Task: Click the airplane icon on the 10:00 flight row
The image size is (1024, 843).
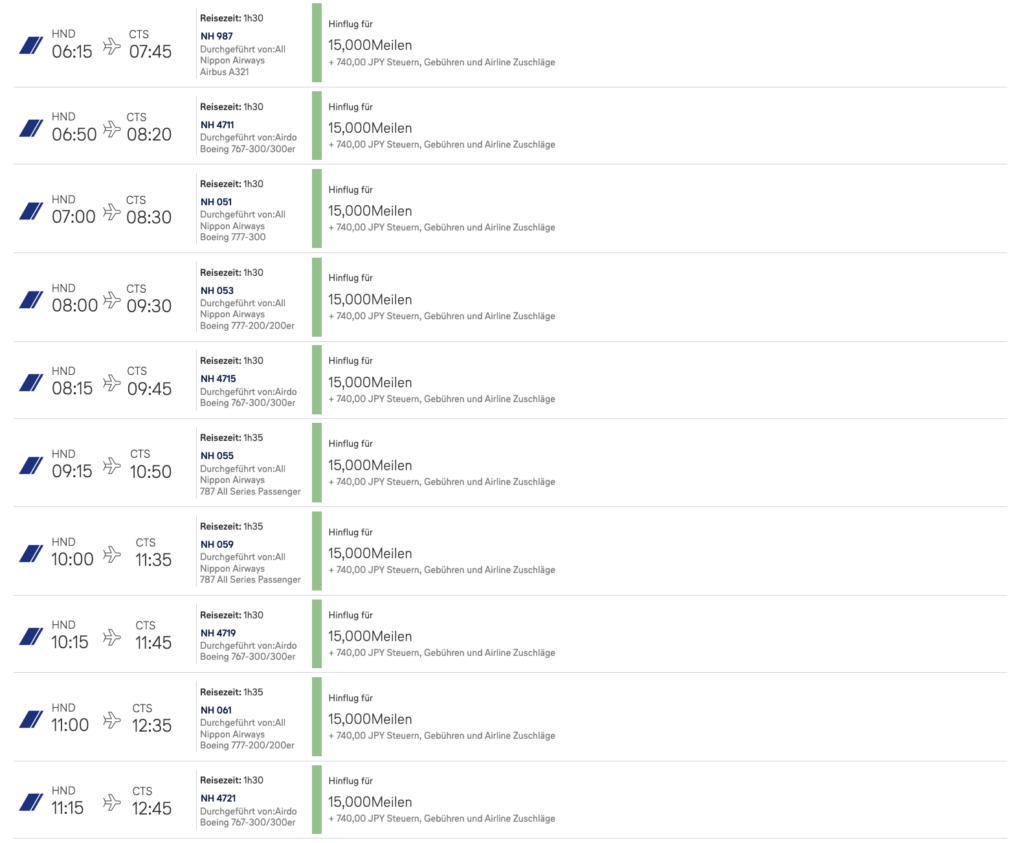Action: tap(113, 552)
